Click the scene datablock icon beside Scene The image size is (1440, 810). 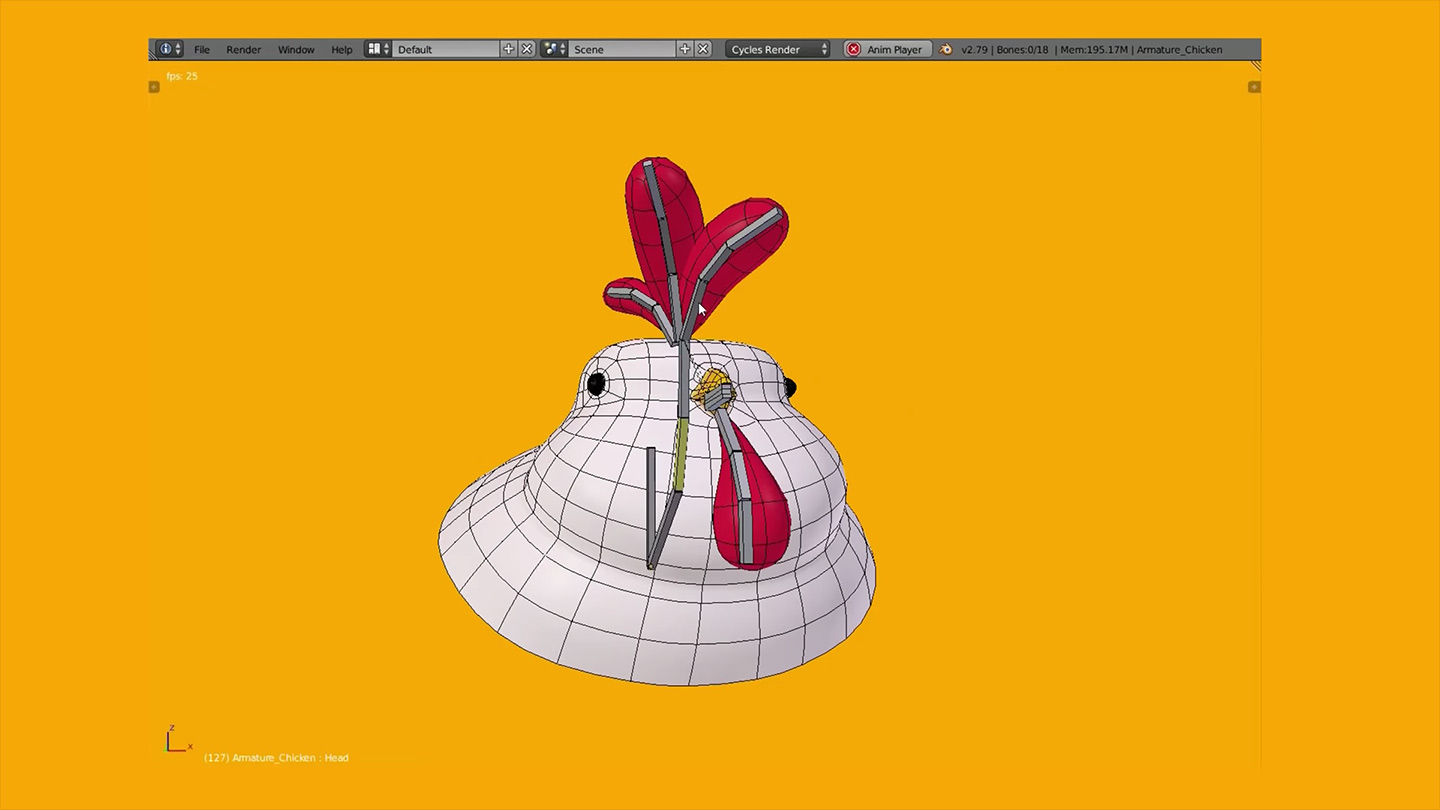[x=550, y=49]
